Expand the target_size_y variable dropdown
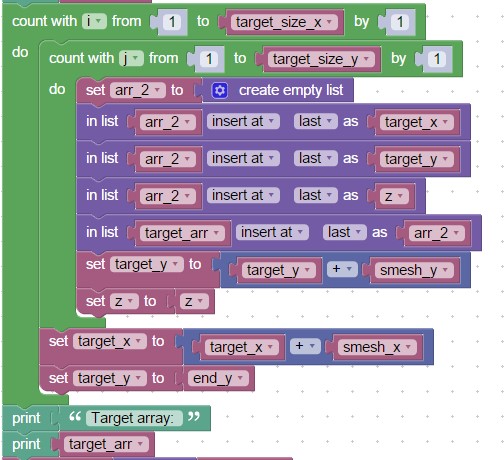The height and width of the screenshot is (460, 504). coord(321,59)
